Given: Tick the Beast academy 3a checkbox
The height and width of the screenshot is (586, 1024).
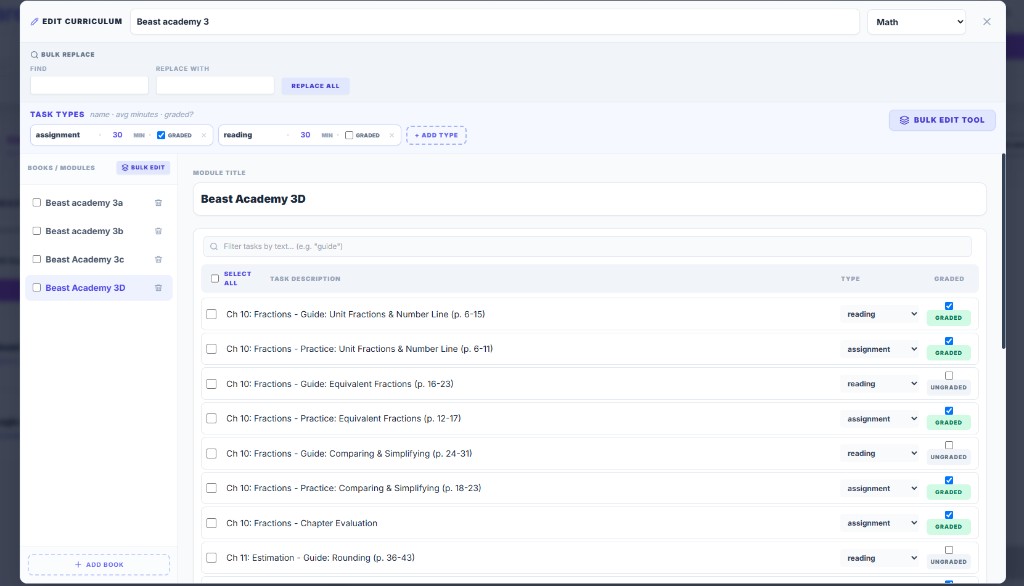Looking at the screenshot, I should pyautogui.click(x=37, y=203).
